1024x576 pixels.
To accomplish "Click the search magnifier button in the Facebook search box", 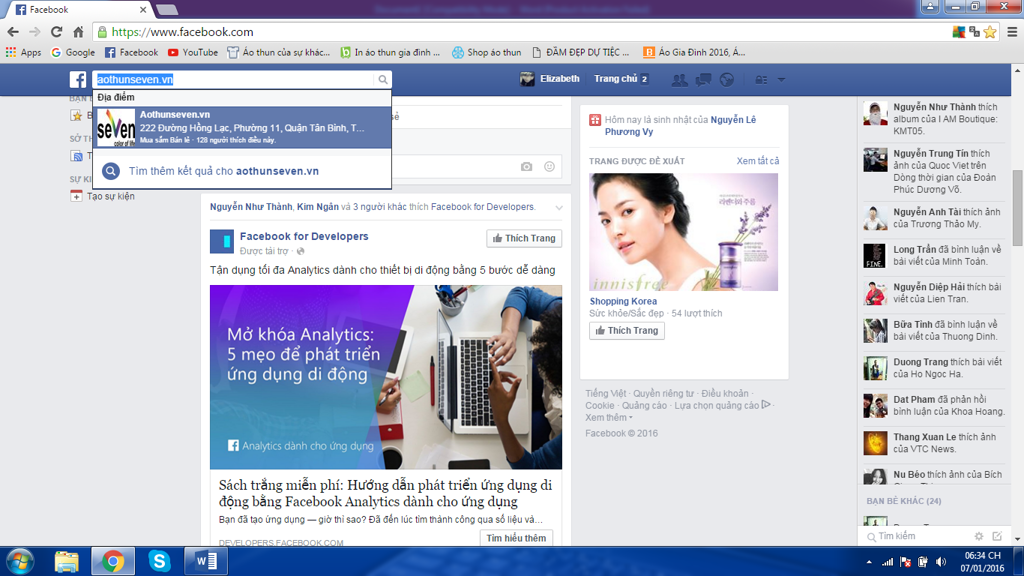I will coord(382,80).
